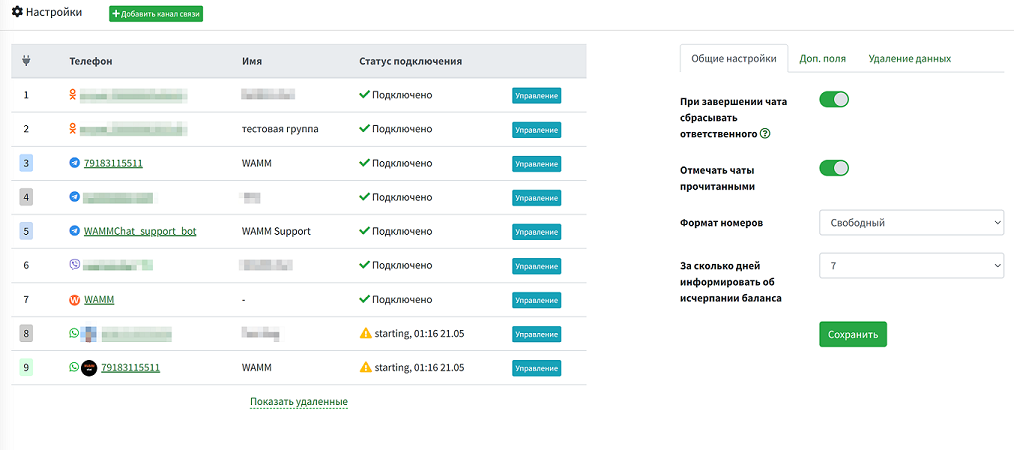The height and width of the screenshot is (450, 1014).
Task: Disable 'Отмечать чаты прочитанными' toggle
Action: tap(833, 168)
